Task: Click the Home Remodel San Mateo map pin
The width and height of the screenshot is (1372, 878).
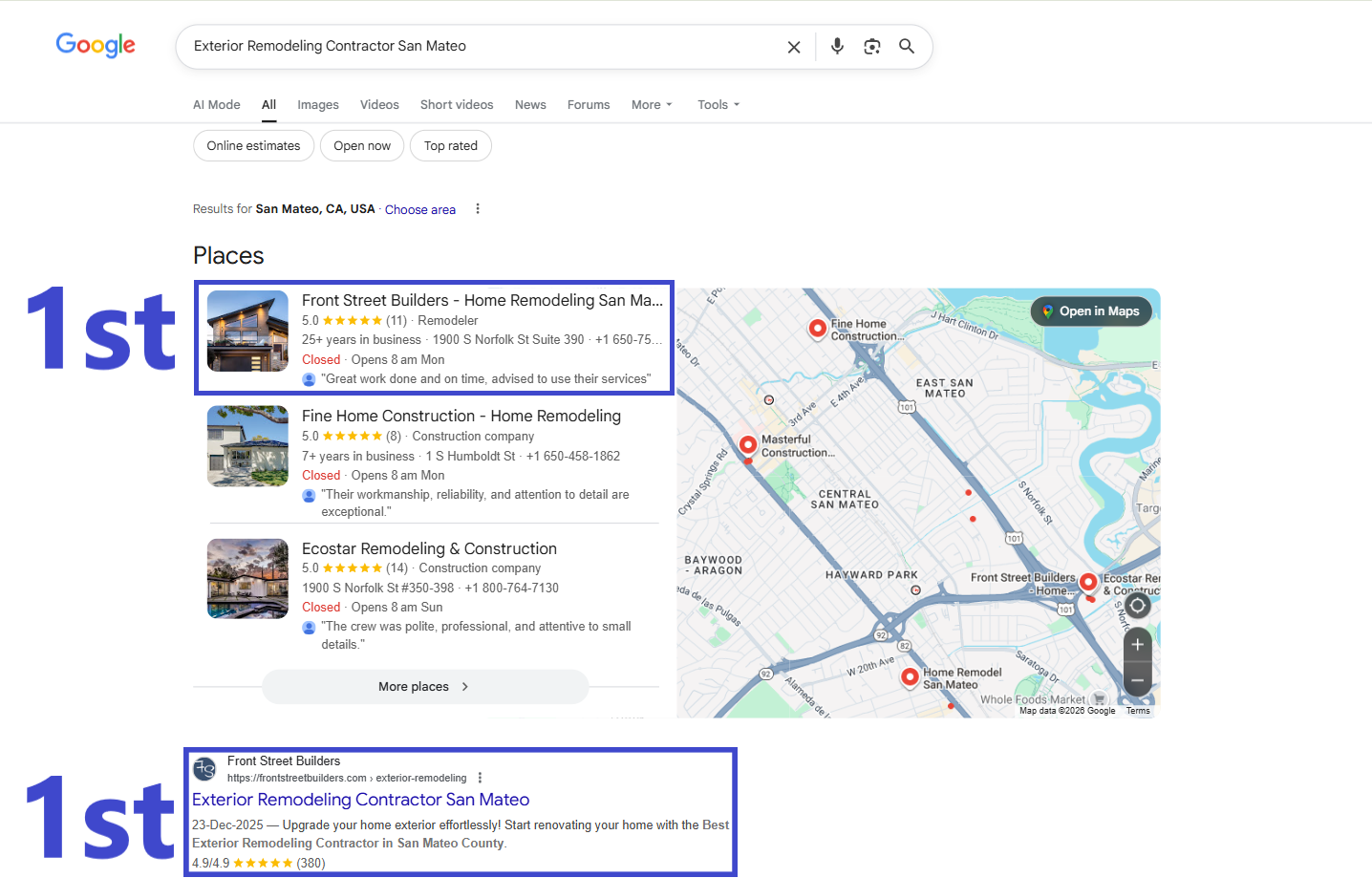Action: coord(911,677)
